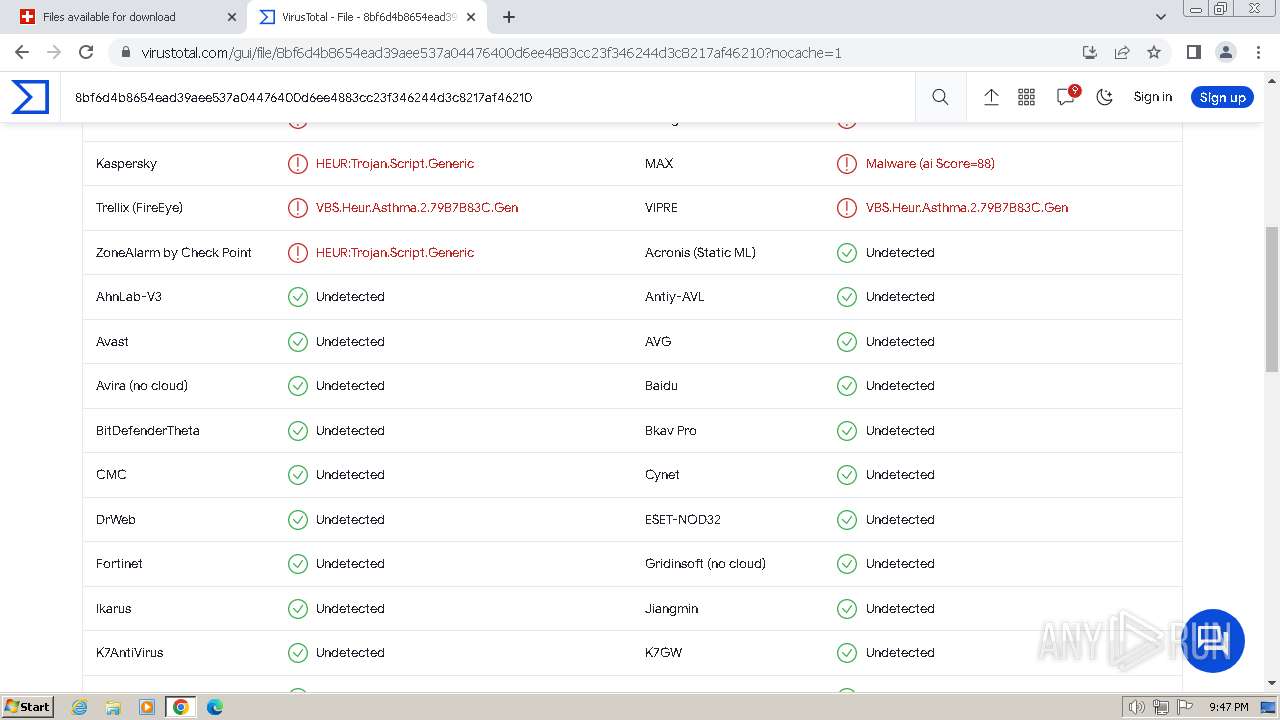Click MAX Malware (ai Score=88) result

tap(930, 164)
